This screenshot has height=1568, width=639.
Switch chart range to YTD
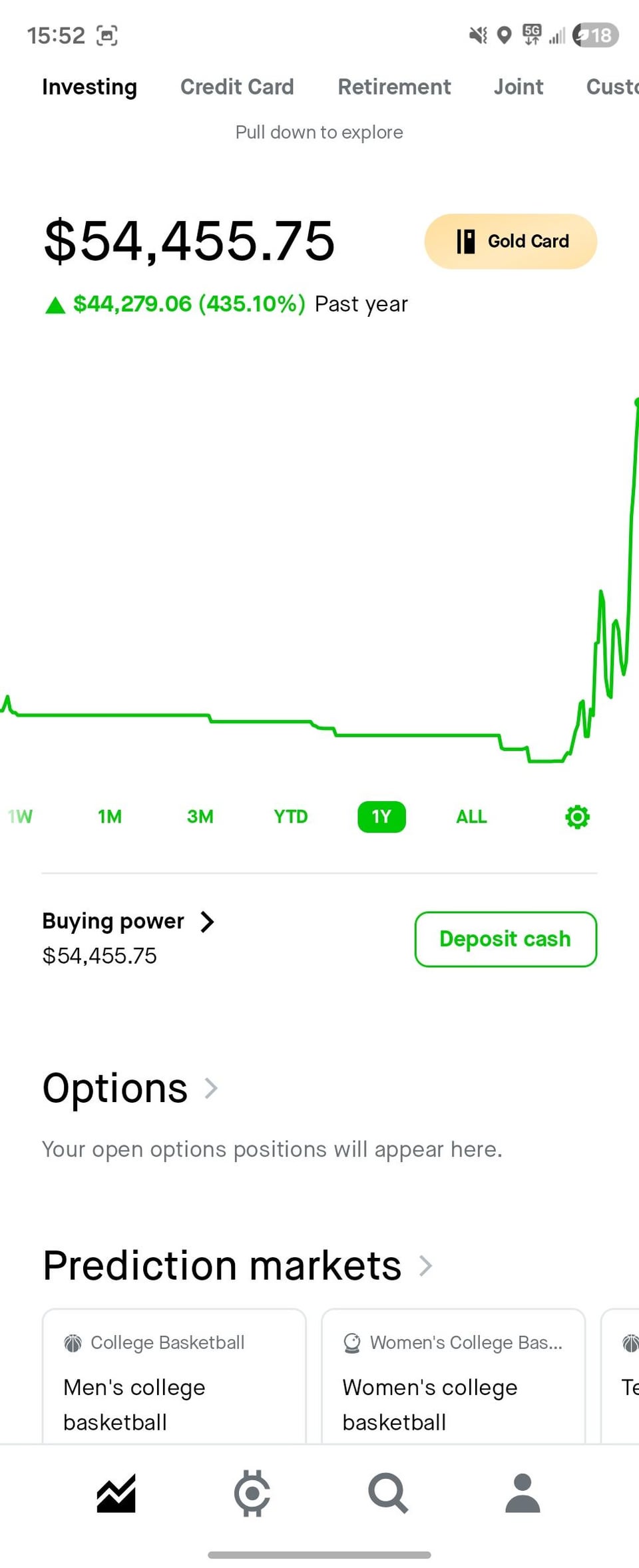point(291,817)
